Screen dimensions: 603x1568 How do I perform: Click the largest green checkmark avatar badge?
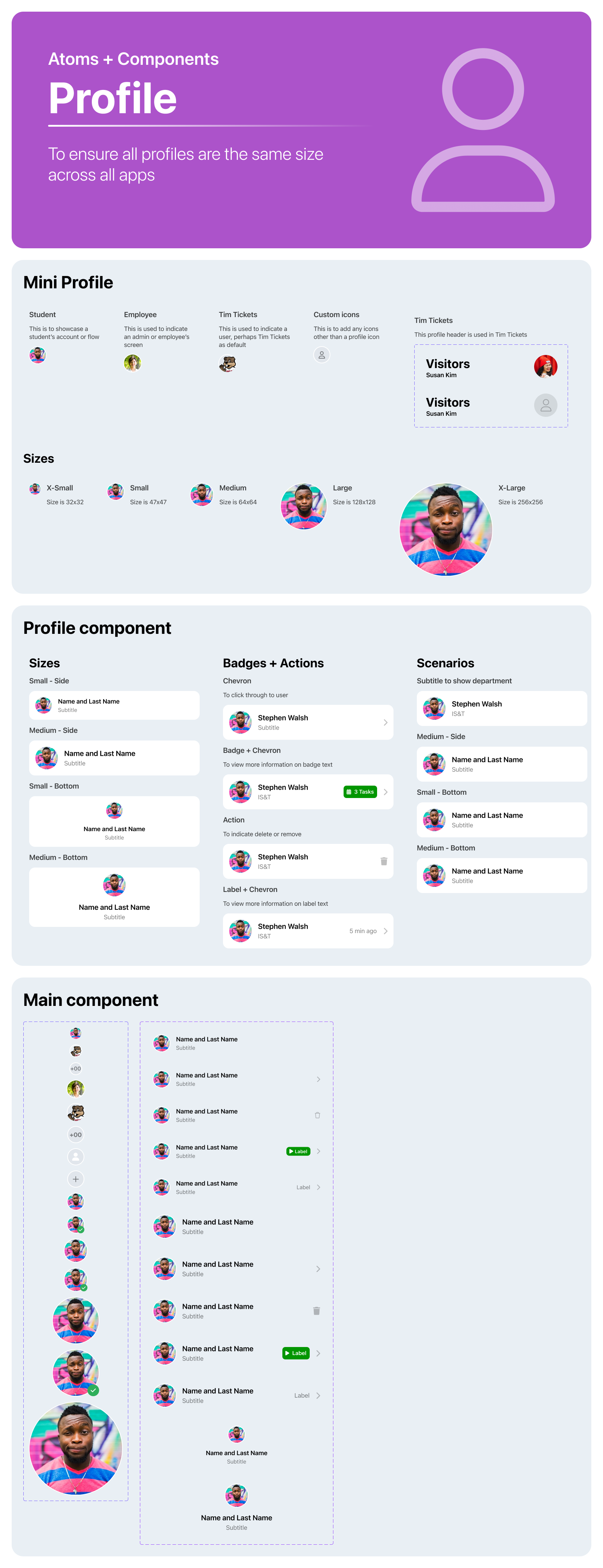point(93,1390)
